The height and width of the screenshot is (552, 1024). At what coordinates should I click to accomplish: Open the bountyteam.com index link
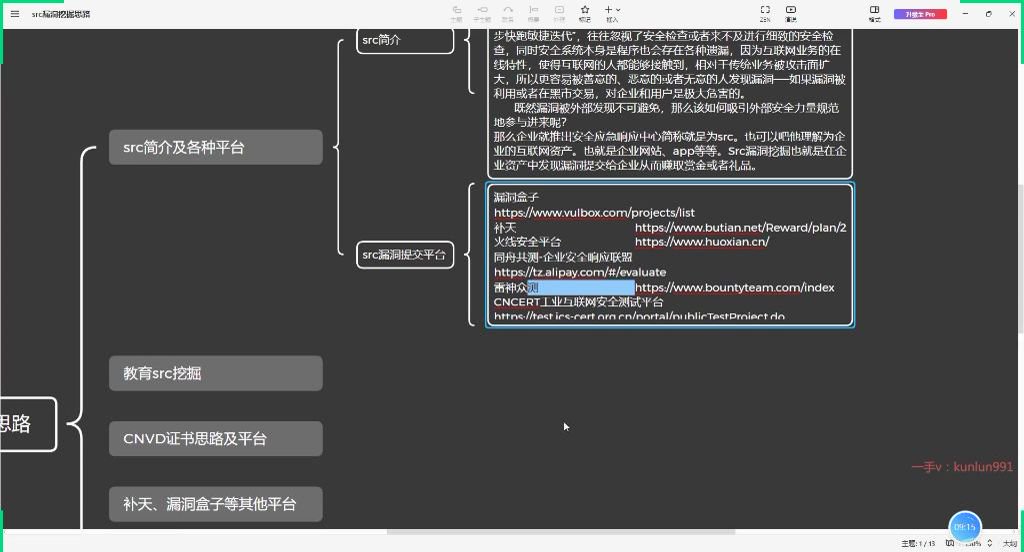tap(735, 287)
